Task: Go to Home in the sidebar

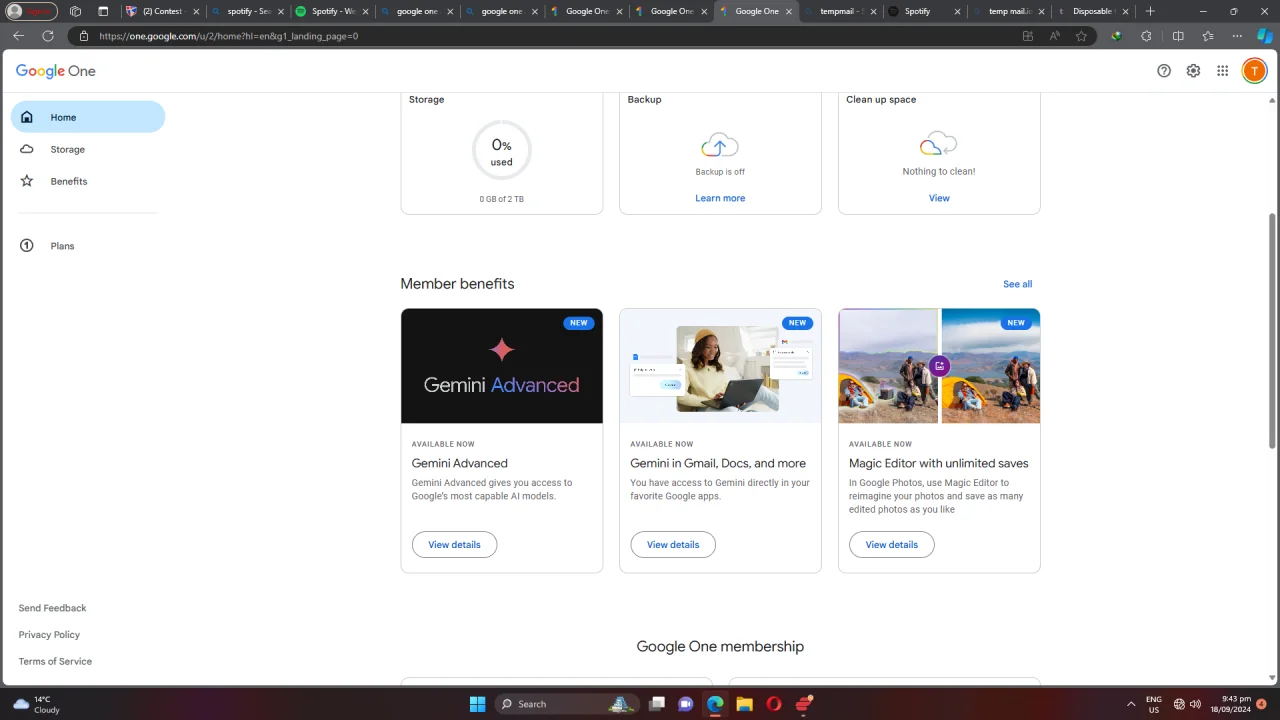Action: click(88, 117)
